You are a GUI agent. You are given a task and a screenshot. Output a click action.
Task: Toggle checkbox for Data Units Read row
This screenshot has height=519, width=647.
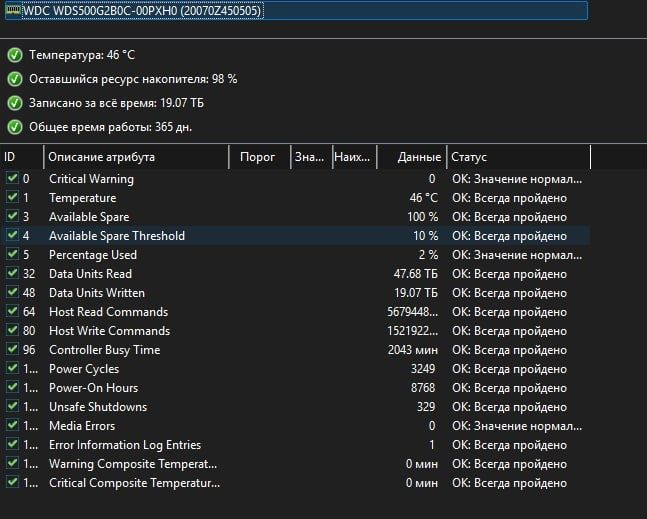click(x=12, y=273)
